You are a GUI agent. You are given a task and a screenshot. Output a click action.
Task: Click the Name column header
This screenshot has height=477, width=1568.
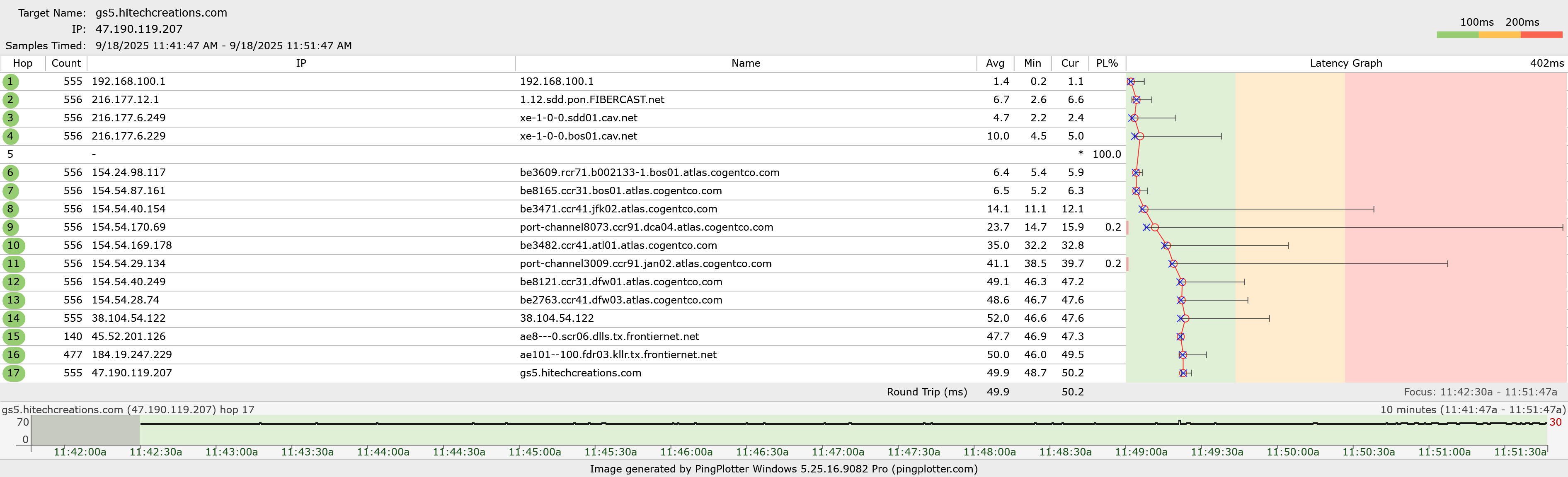click(x=746, y=63)
